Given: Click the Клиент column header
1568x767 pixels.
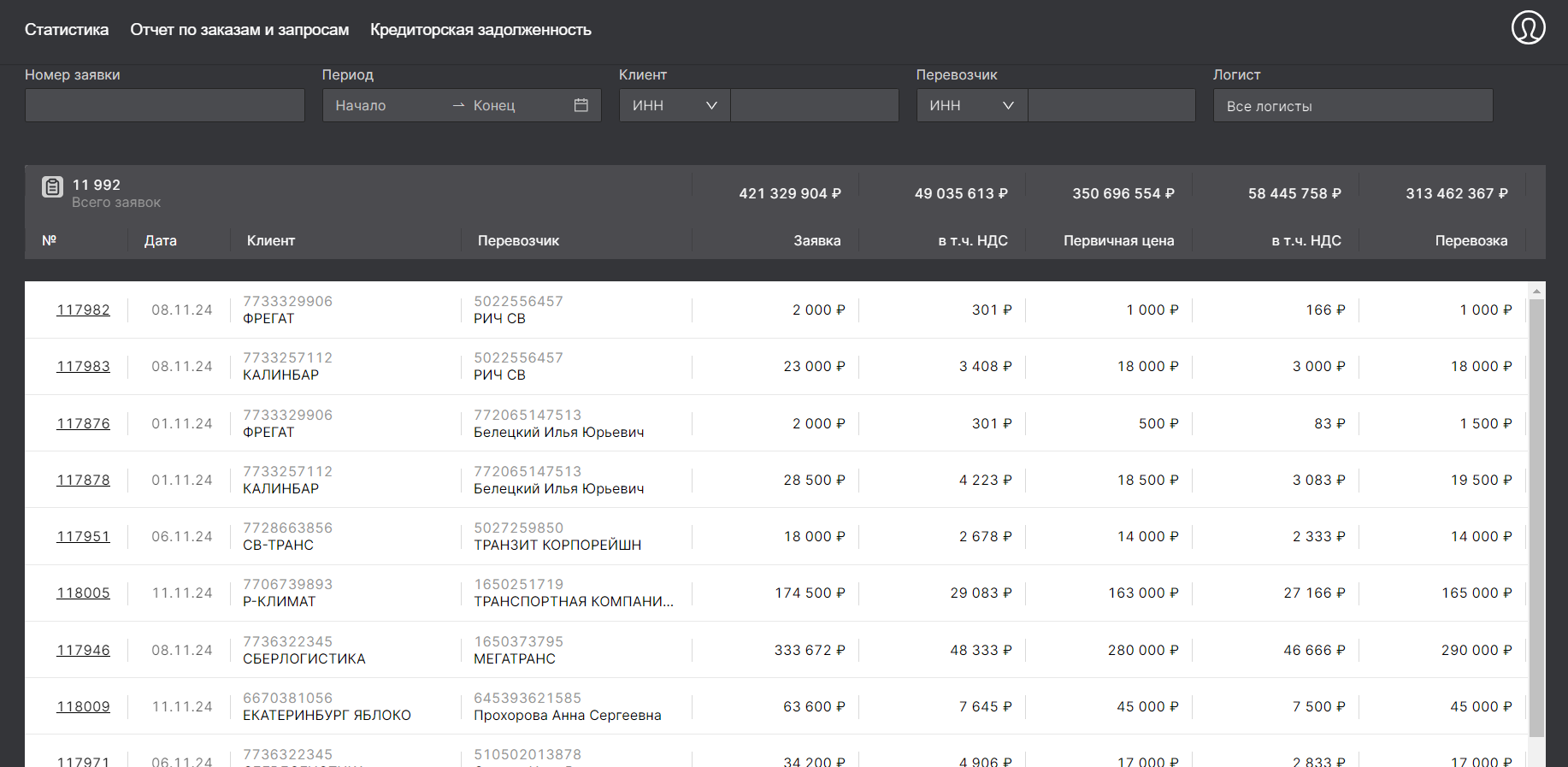Looking at the screenshot, I should pyautogui.click(x=271, y=240).
